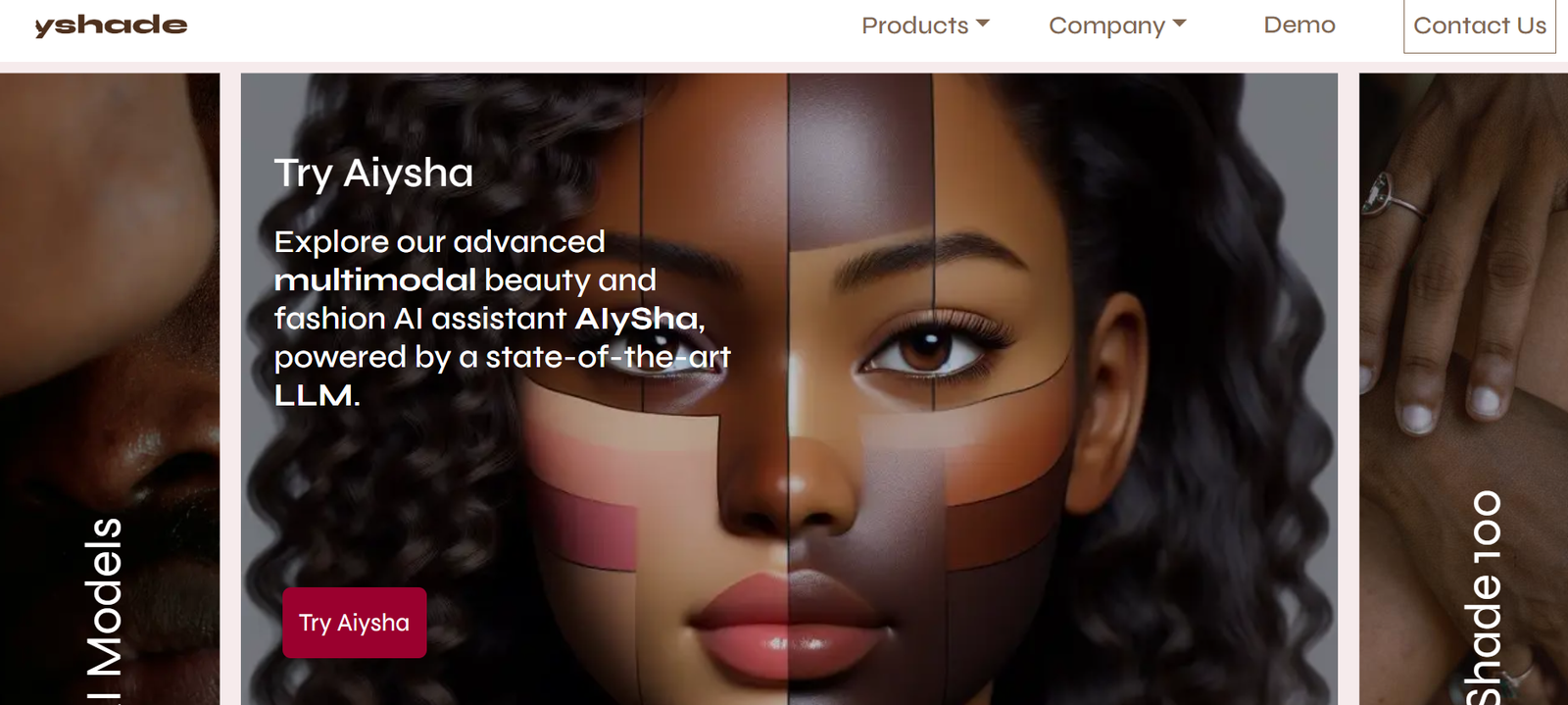This screenshot has height=705, width=1568.
Task: Open the Products dropdown menu
Action: tap(925, 25)
